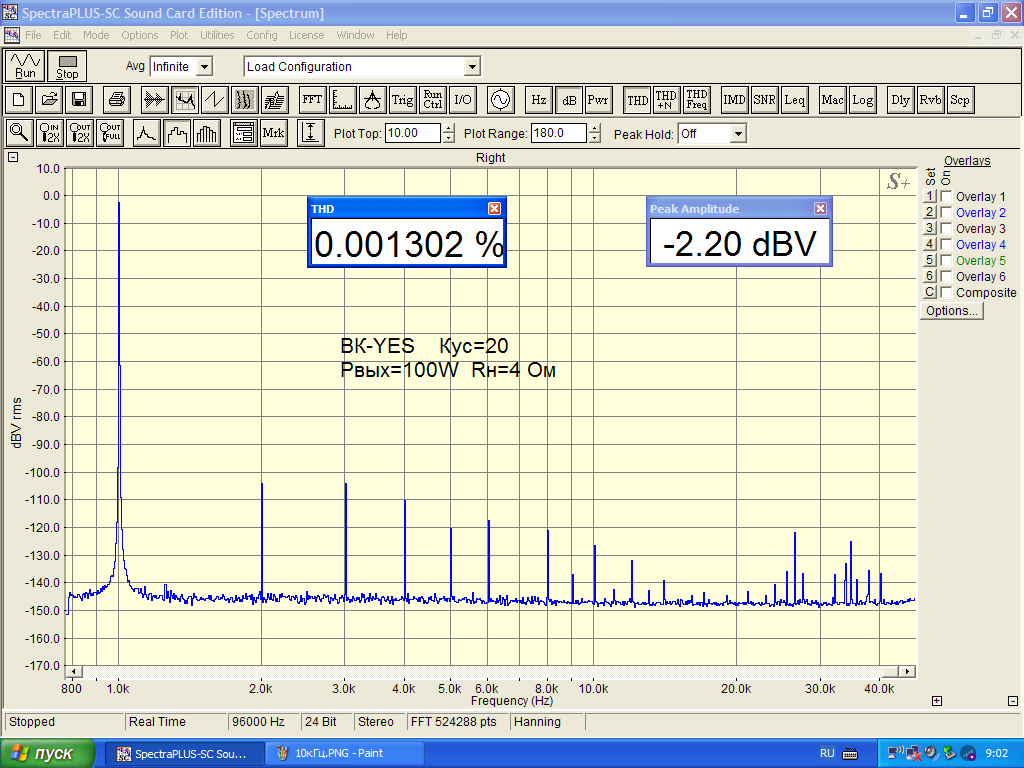Click the Run sine-wave button
The height and width of the screenshot is (768, 1024).
[25, 66]
